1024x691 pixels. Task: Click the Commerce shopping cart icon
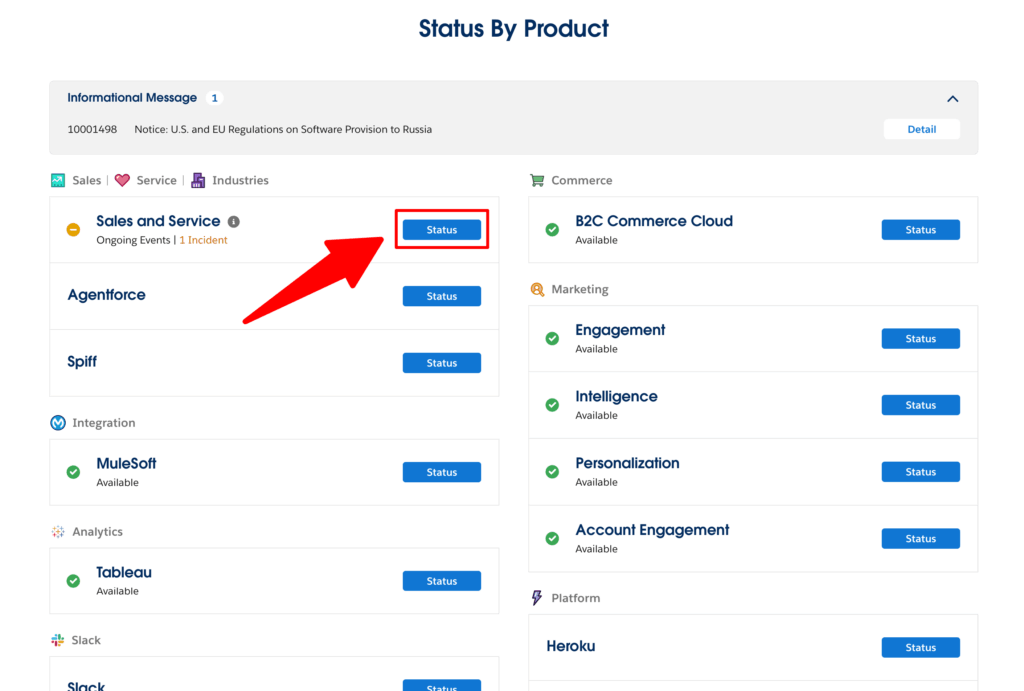(x=537, y=180)
